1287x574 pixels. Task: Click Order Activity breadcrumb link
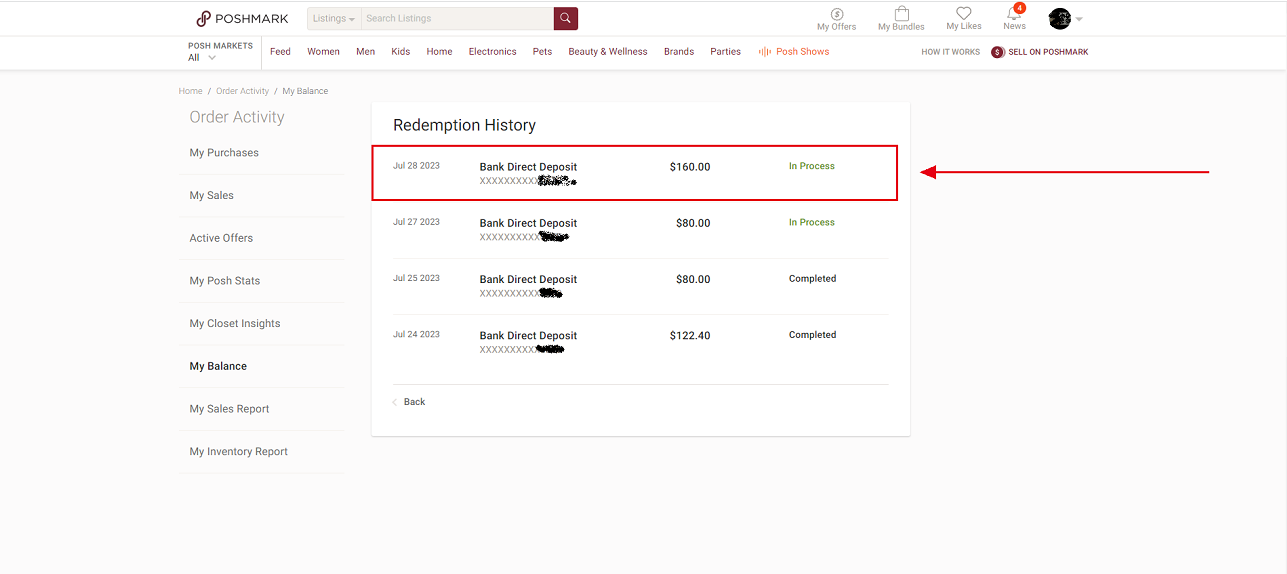coord(242,91)
